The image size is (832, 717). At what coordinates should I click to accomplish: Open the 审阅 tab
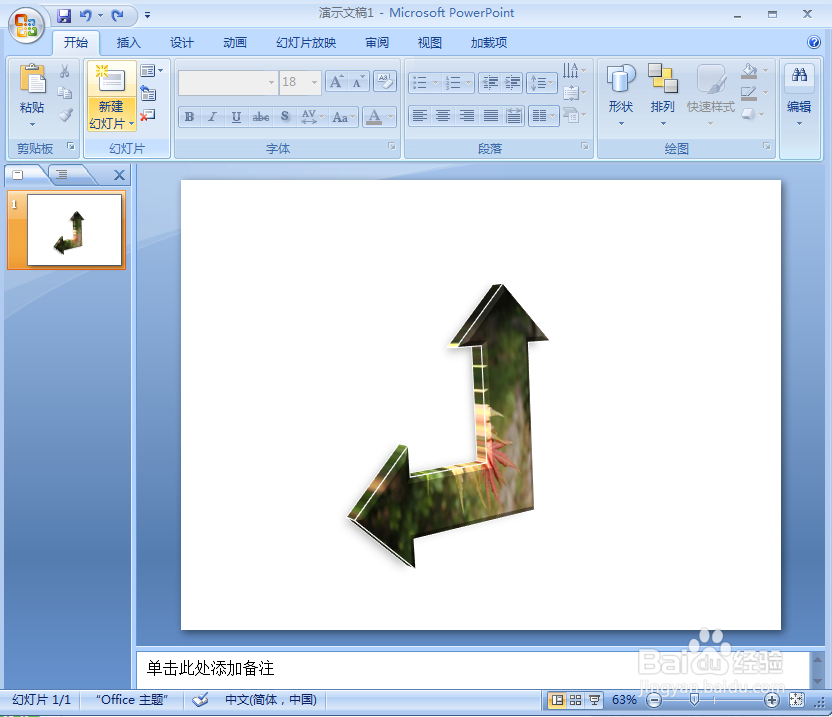coord(377,42)
